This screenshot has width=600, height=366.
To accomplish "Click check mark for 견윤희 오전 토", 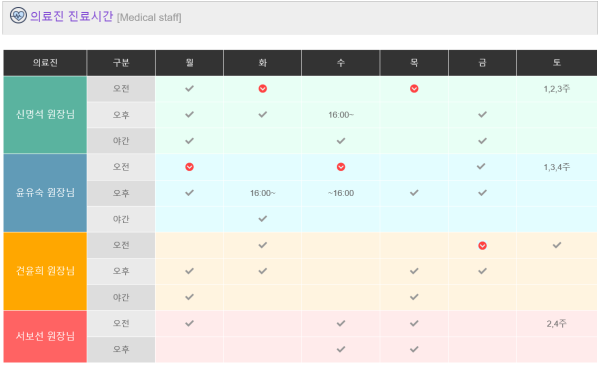I will [x=557, y=245].
